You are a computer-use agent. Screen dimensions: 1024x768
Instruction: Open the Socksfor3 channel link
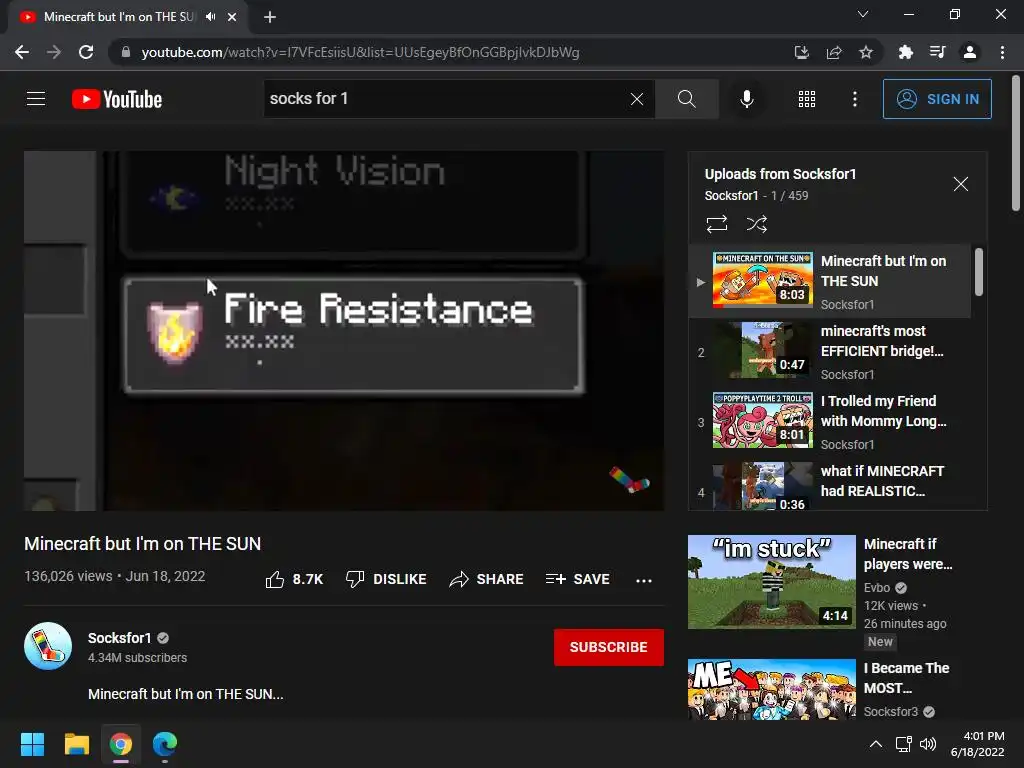(x=891, y=712)
